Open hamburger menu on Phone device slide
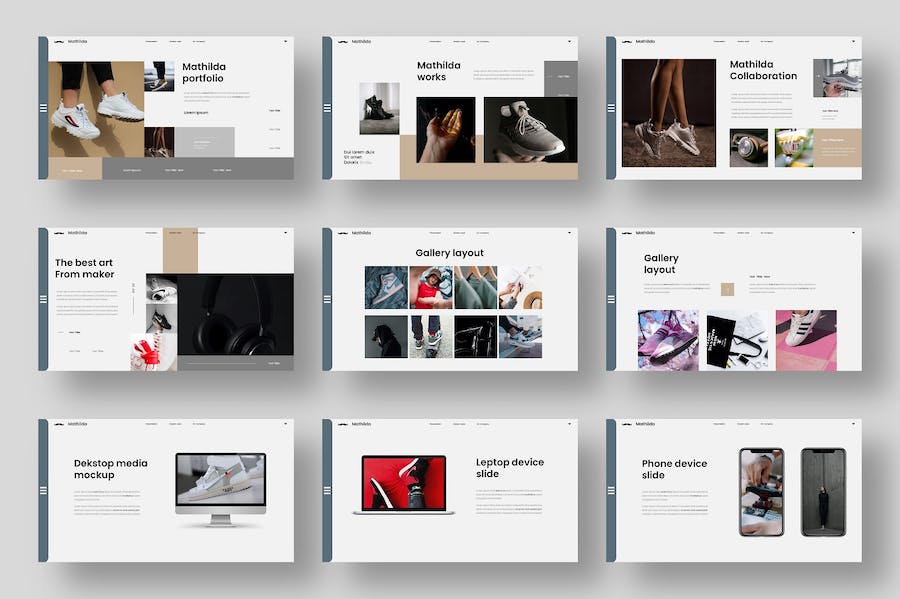This screenshot has height=599, width=900. pyautogui.click(x=611, y=490)
